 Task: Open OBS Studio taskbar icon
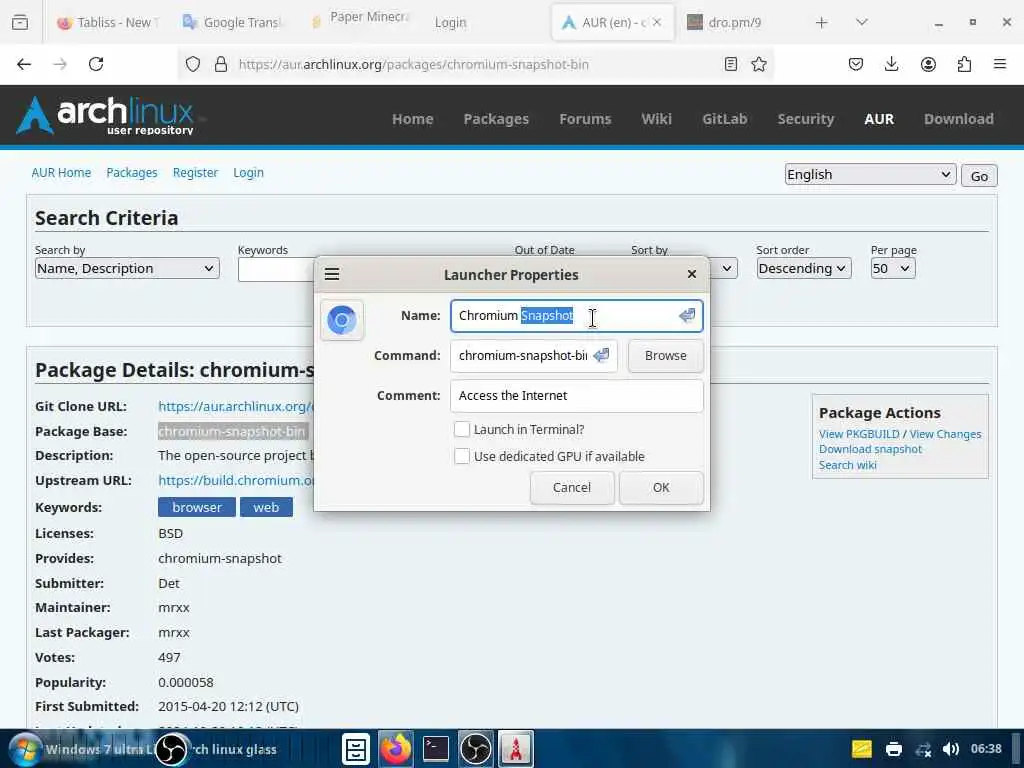[475, 749]
